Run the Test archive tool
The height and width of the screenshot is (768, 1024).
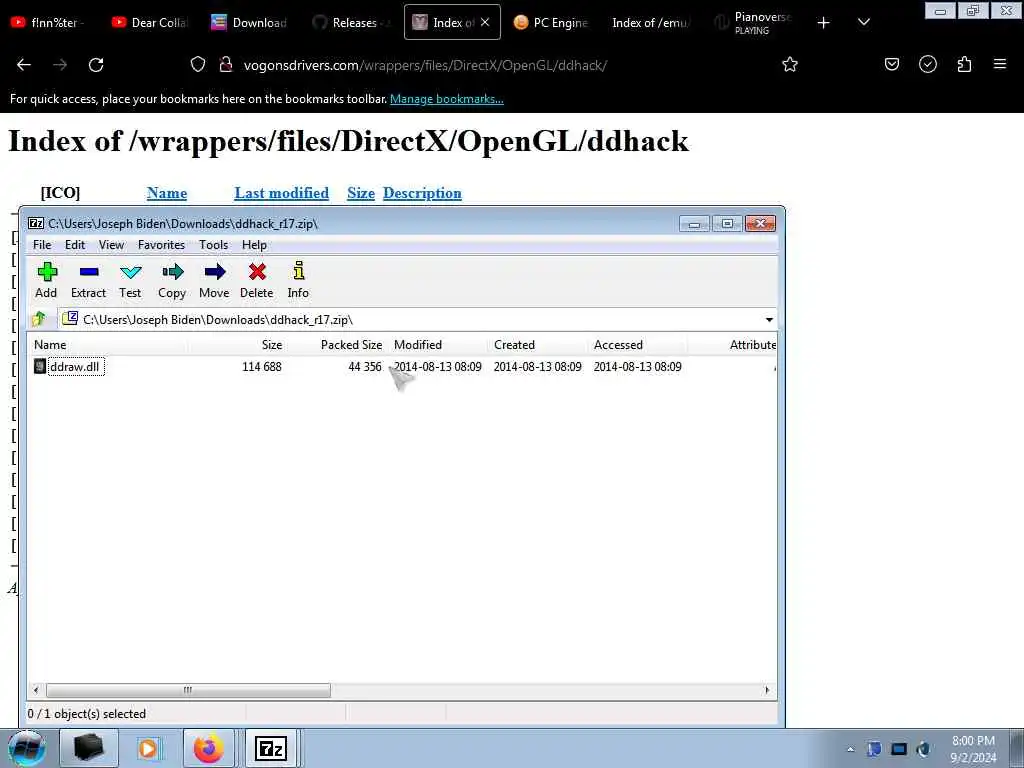pyautogui.click(x=130, y=280)
